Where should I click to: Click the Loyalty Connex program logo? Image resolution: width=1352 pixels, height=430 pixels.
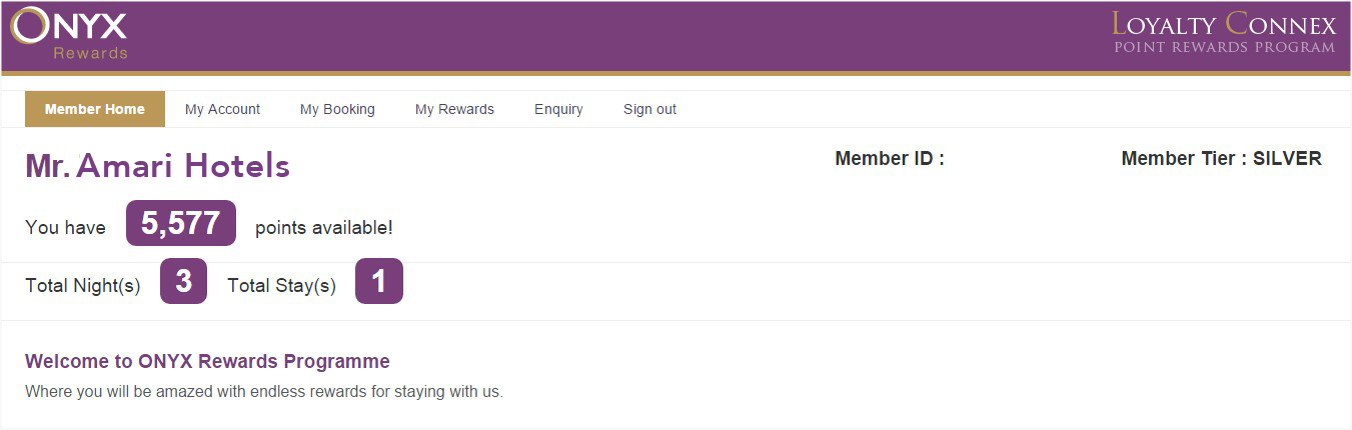(1223, 33)
